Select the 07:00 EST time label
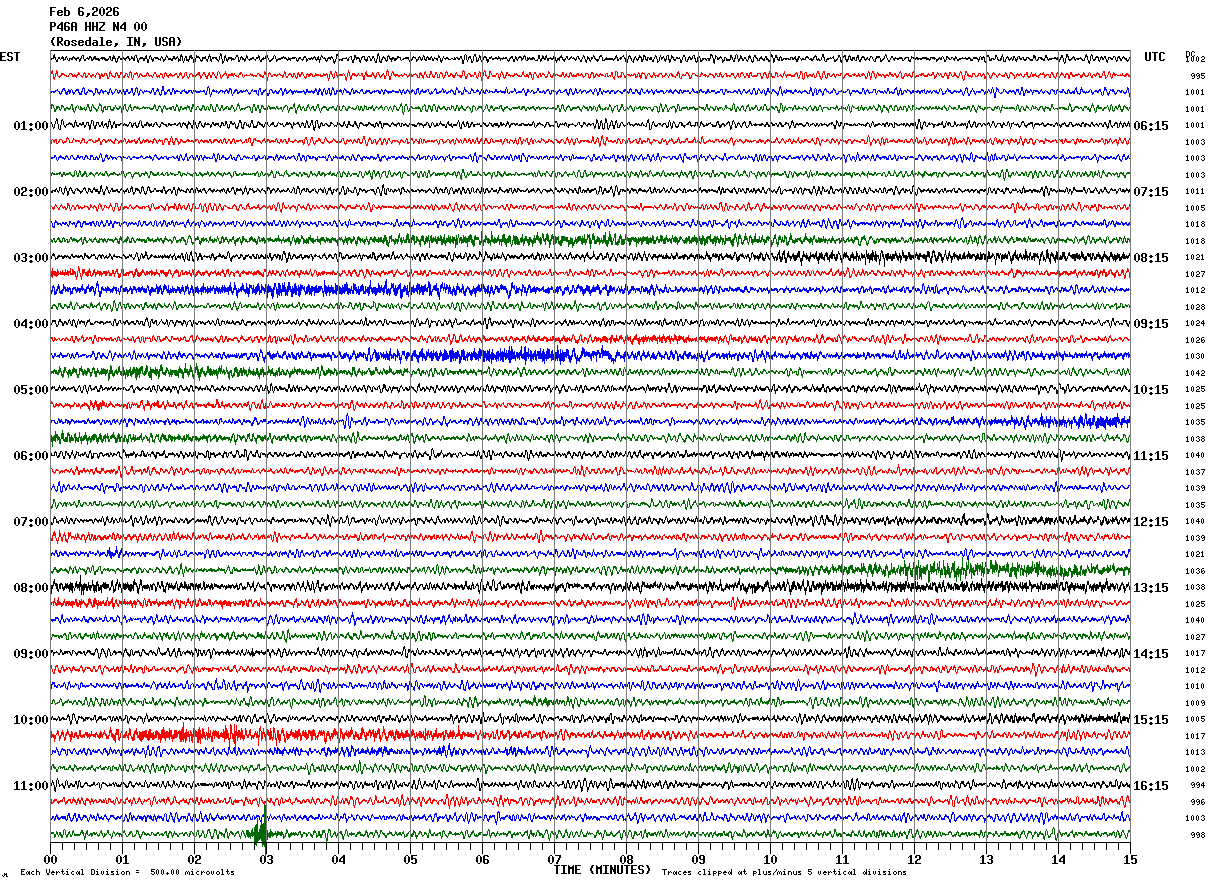Image resolution: width=1210 pixels, height=886 pixels. (31, 522)
